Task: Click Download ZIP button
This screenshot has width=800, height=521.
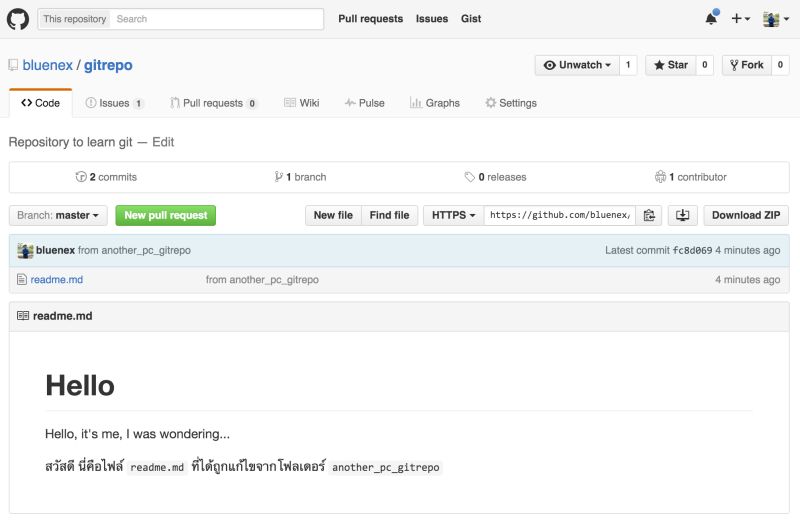Action: (x=746, y=215)
